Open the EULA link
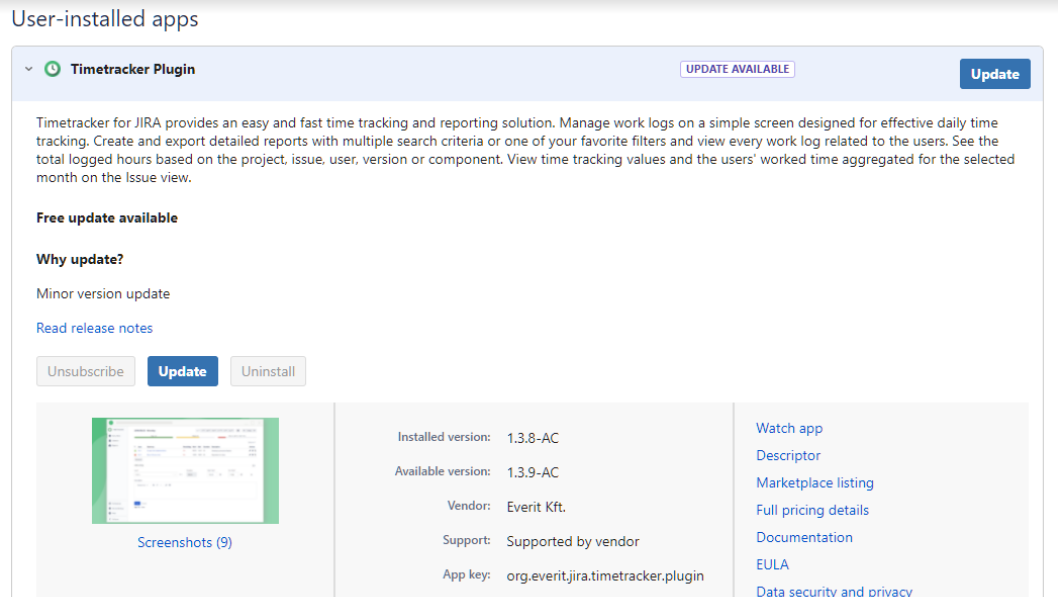1058x597 pixels. (773, 565)
